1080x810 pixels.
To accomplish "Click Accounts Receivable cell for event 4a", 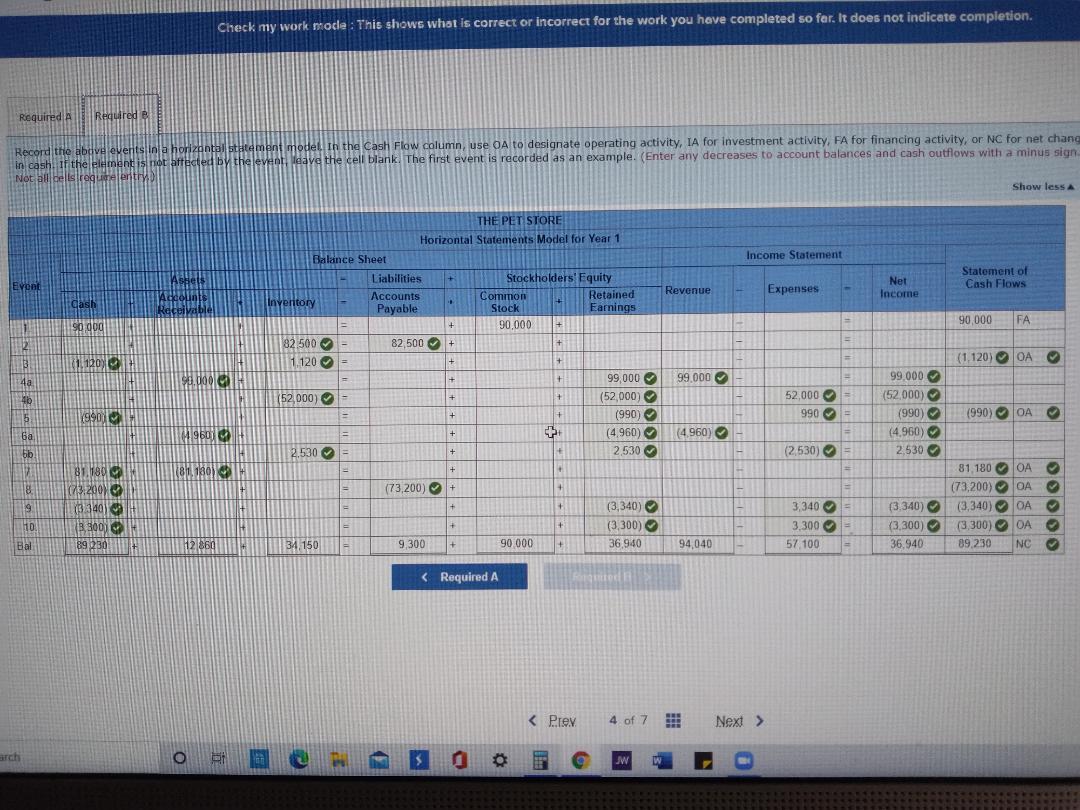I will (x=196, y=381).
